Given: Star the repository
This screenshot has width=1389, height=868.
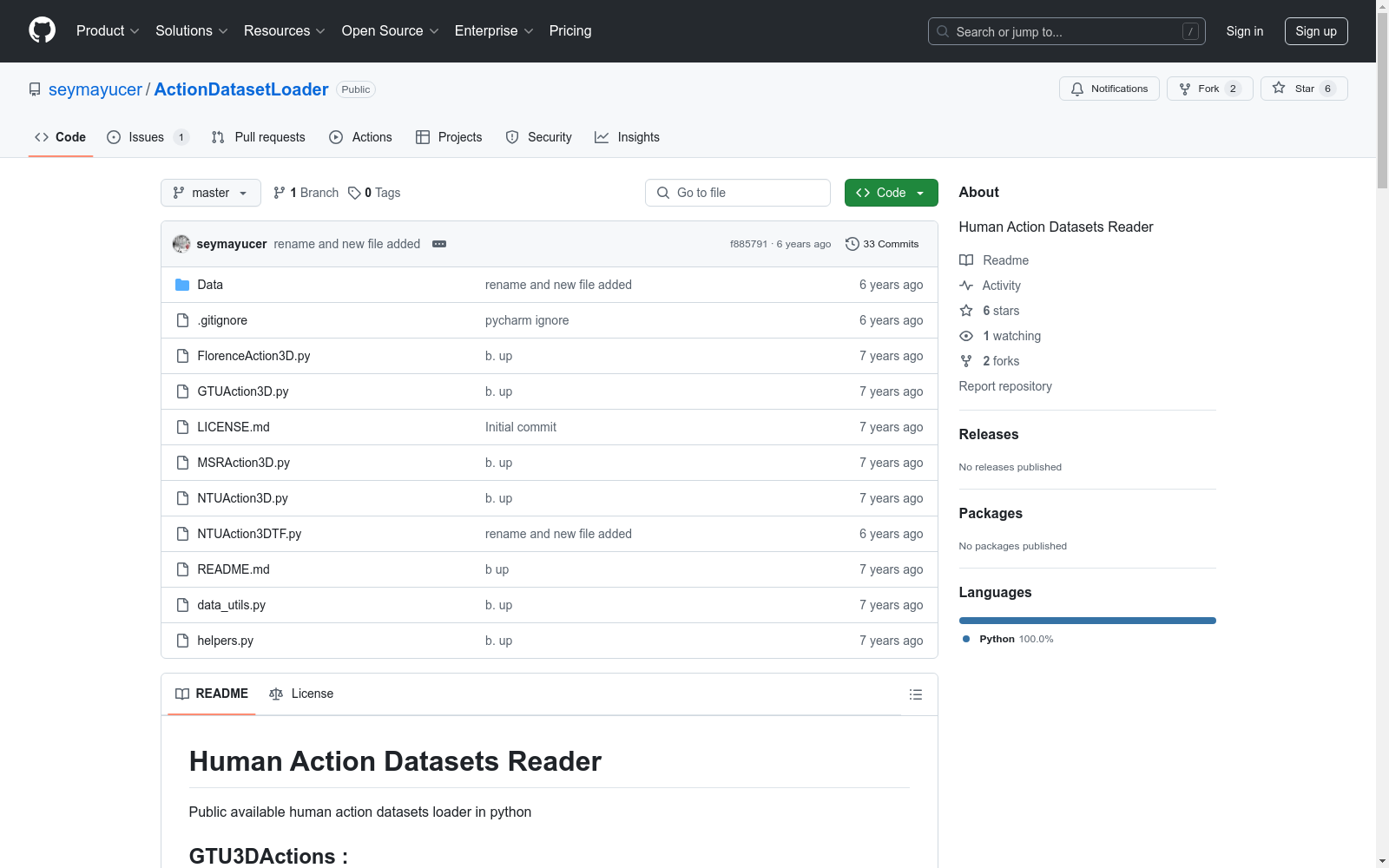Looking at the screenshot, I should click(x=1303, y=89).
